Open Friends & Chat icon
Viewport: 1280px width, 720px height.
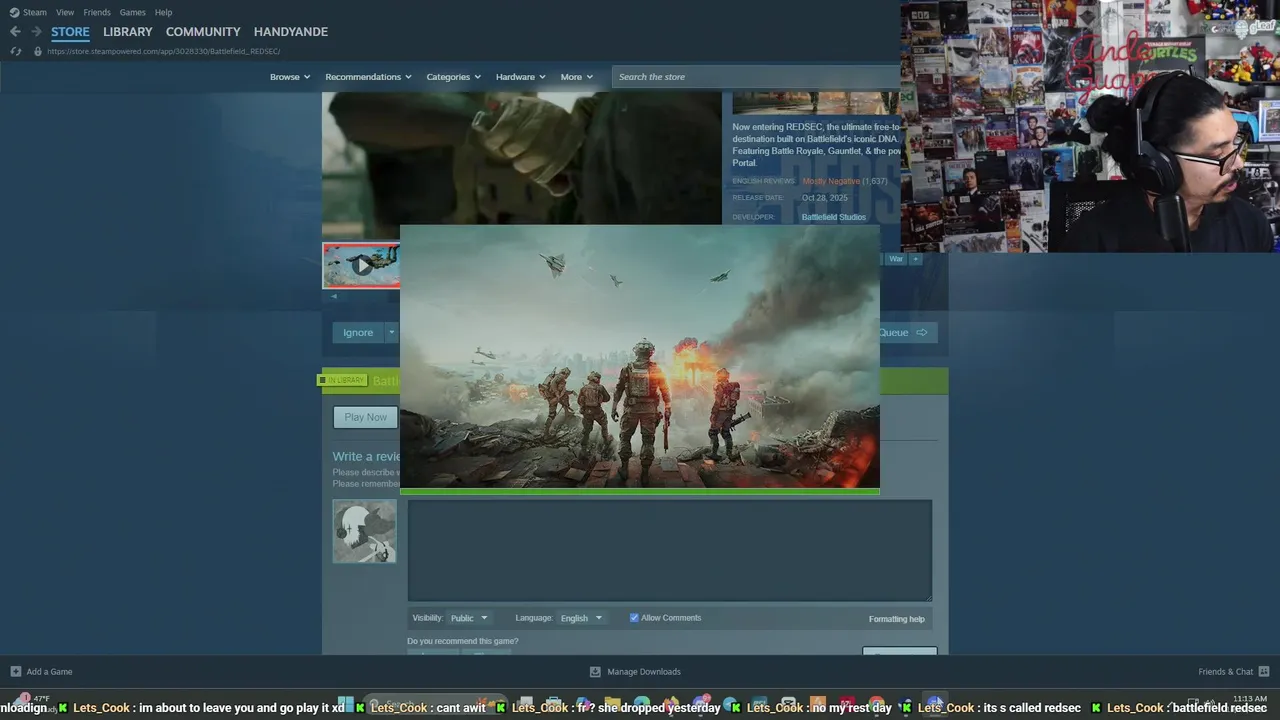(x=1264, y=671)
